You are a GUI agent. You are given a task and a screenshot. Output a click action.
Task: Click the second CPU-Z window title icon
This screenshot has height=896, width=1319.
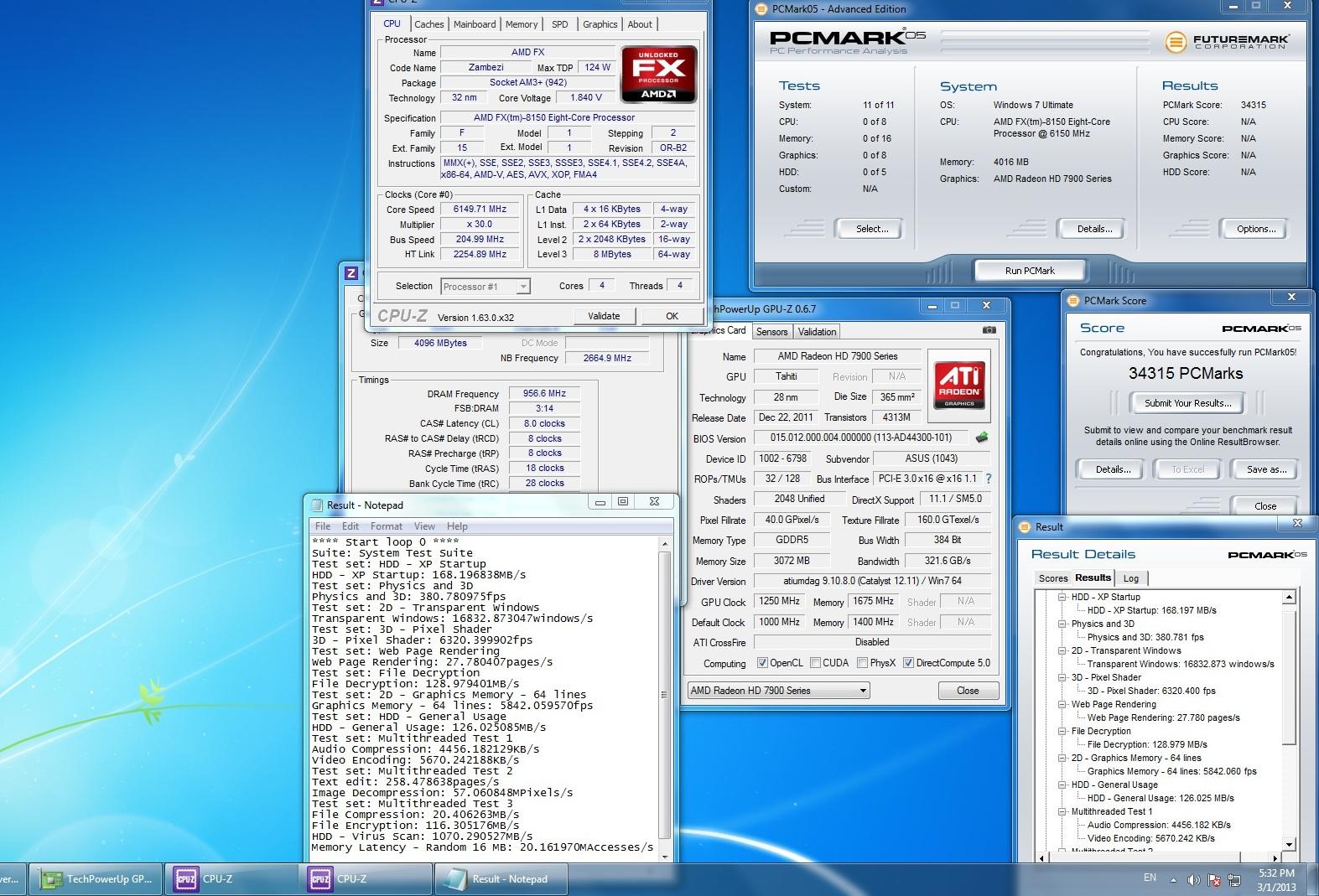tap(351, 273)
